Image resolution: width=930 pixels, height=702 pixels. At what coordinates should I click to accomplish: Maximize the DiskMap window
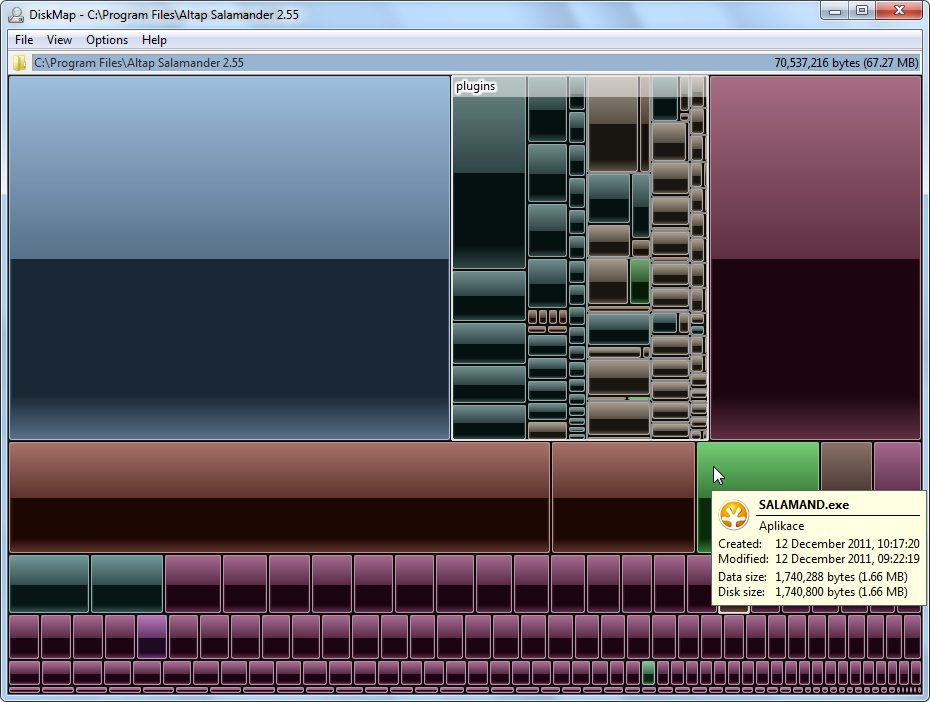(x=862, y=11)
